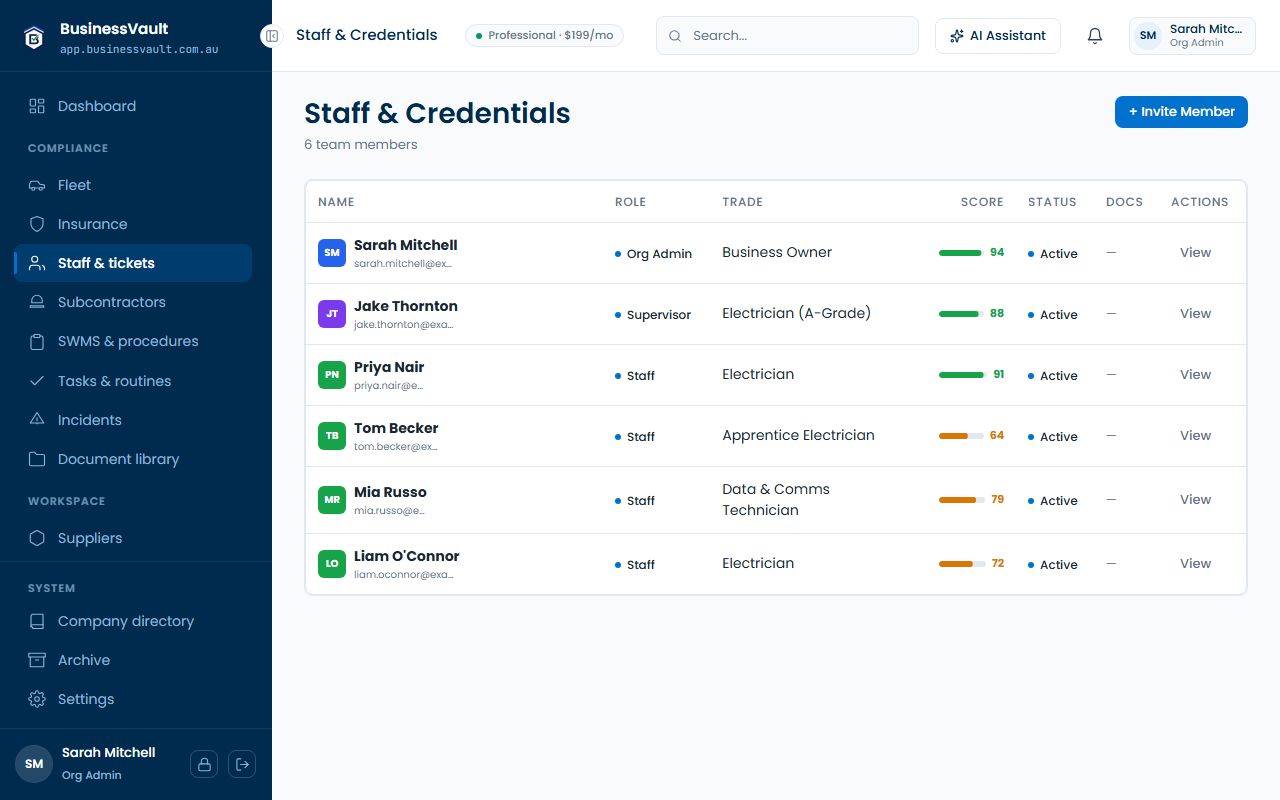1280x800 pixels.
Task: Click the BusinessVault shield logo
Action: pos(35,37)
